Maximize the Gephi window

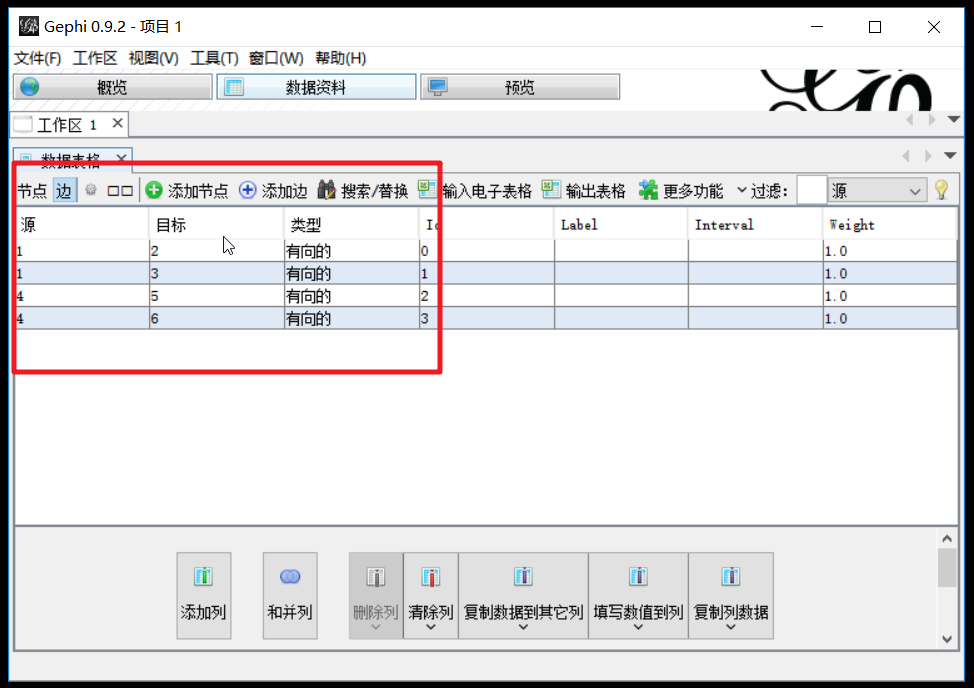coord(875,27)
